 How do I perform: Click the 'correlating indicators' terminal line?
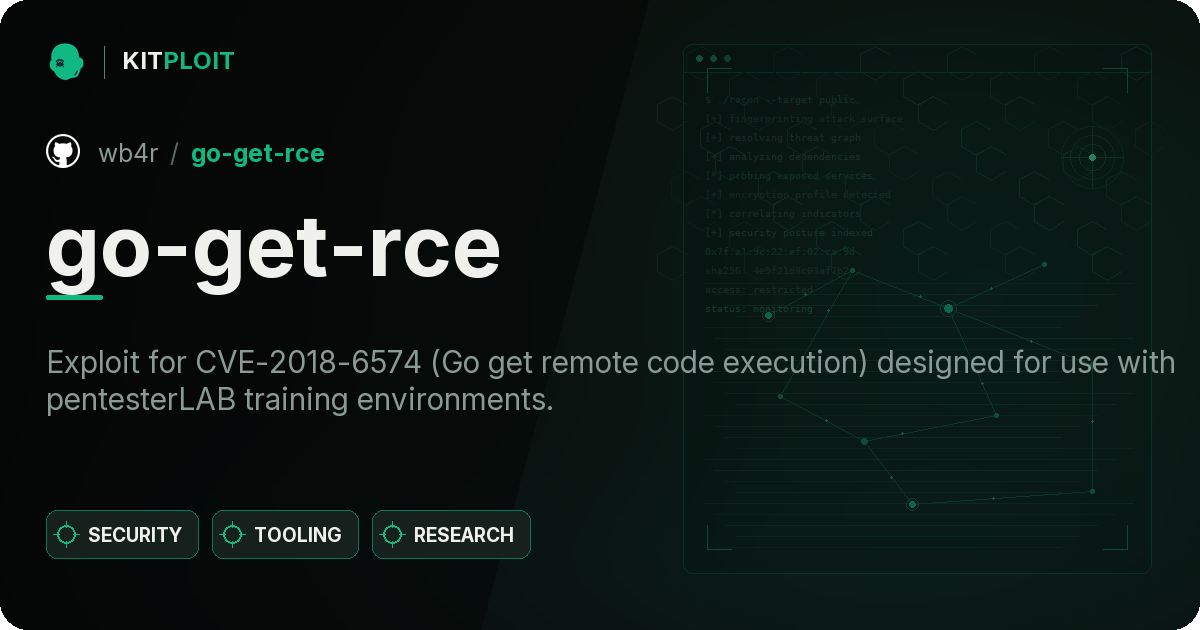pyautogui.click(x=783, y=214)
